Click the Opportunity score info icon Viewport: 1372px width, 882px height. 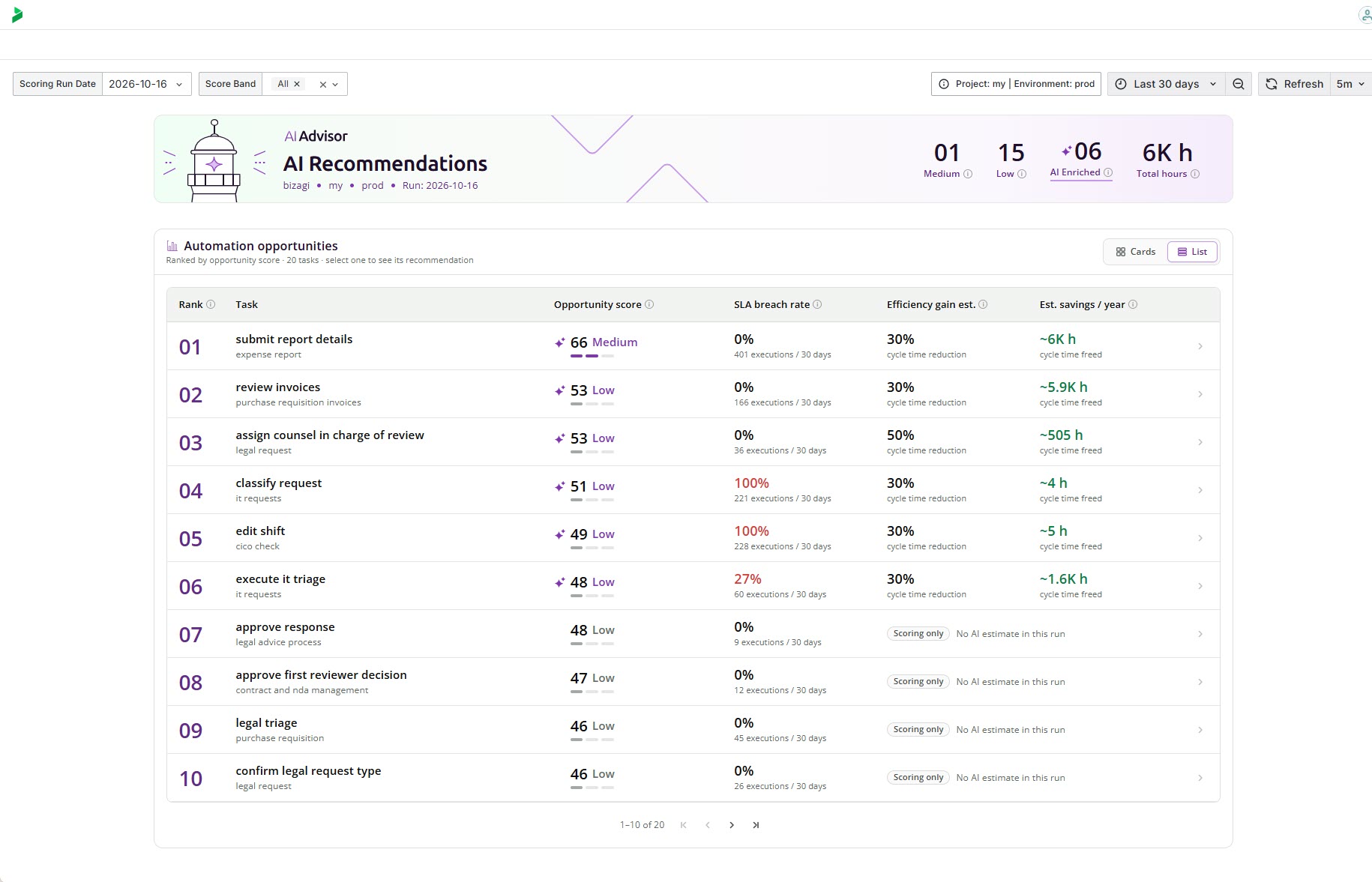coord(649,304)
